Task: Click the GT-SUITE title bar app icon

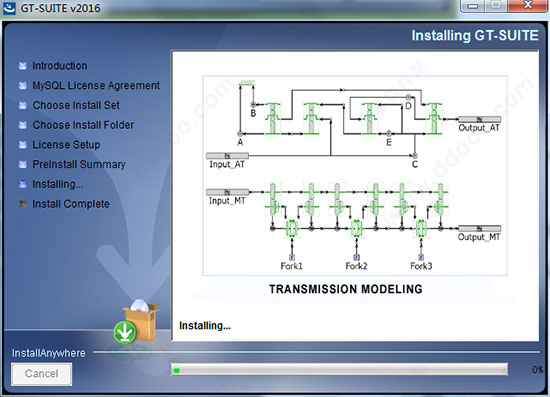Action: 9,8
